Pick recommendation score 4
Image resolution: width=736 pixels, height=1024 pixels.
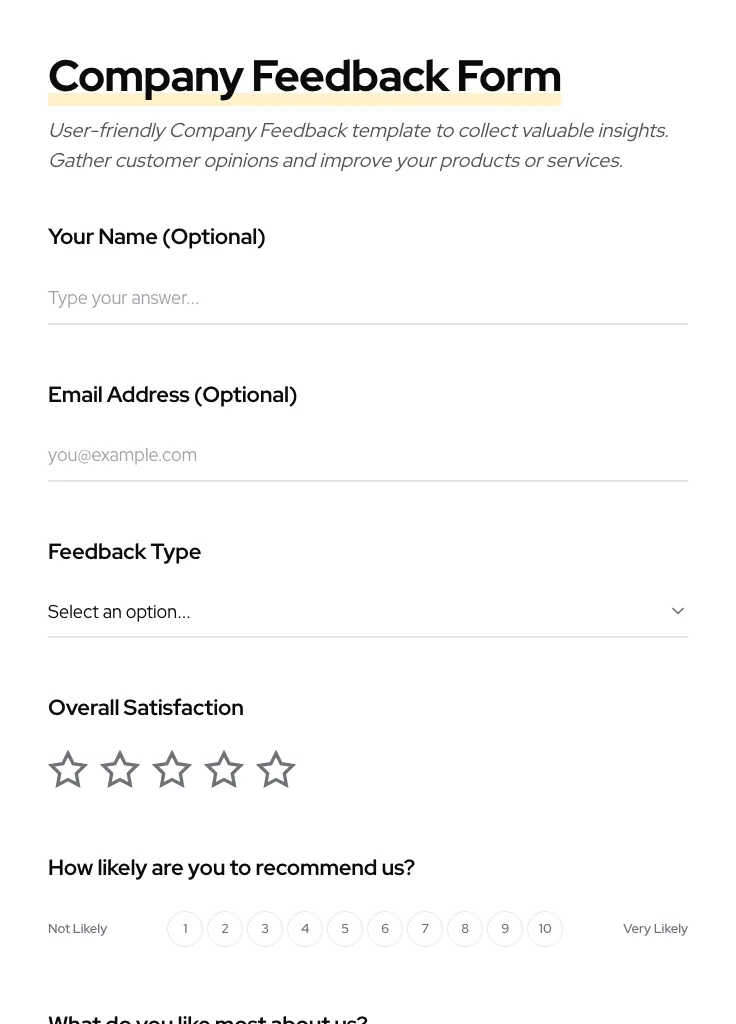tap(305, 929)
